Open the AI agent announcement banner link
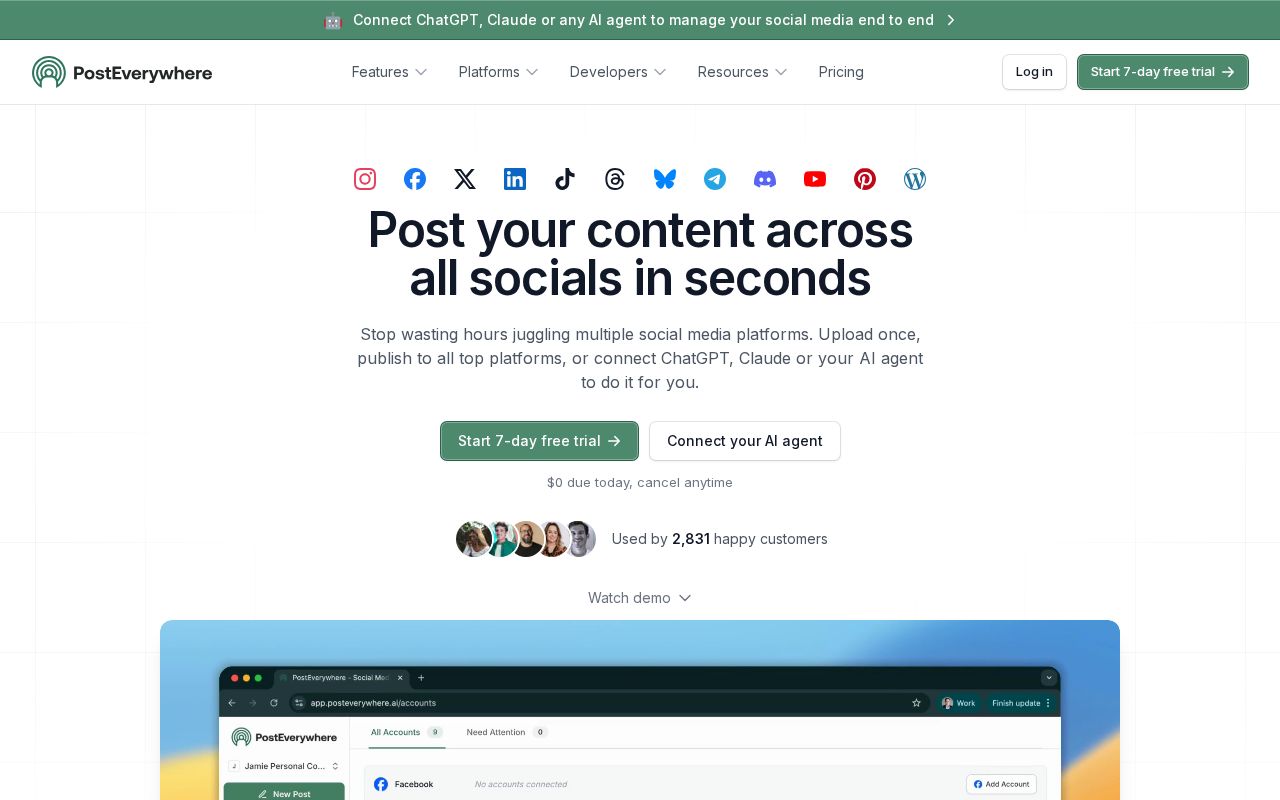 (x=640, y=20)
